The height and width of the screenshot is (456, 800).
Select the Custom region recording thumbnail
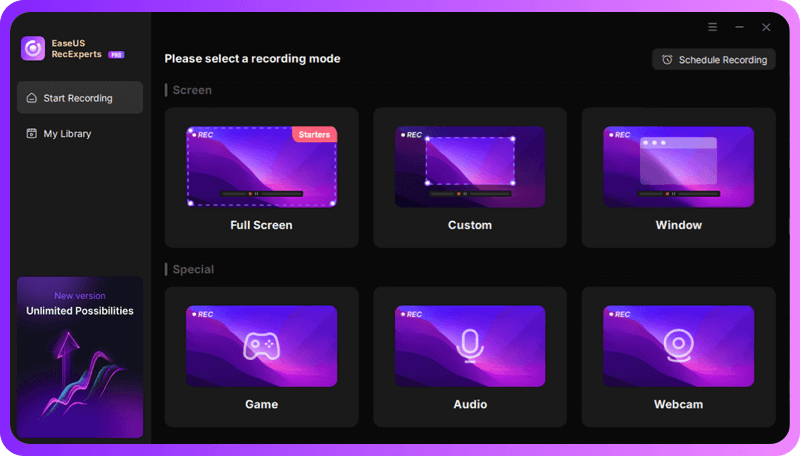[469, 166]
